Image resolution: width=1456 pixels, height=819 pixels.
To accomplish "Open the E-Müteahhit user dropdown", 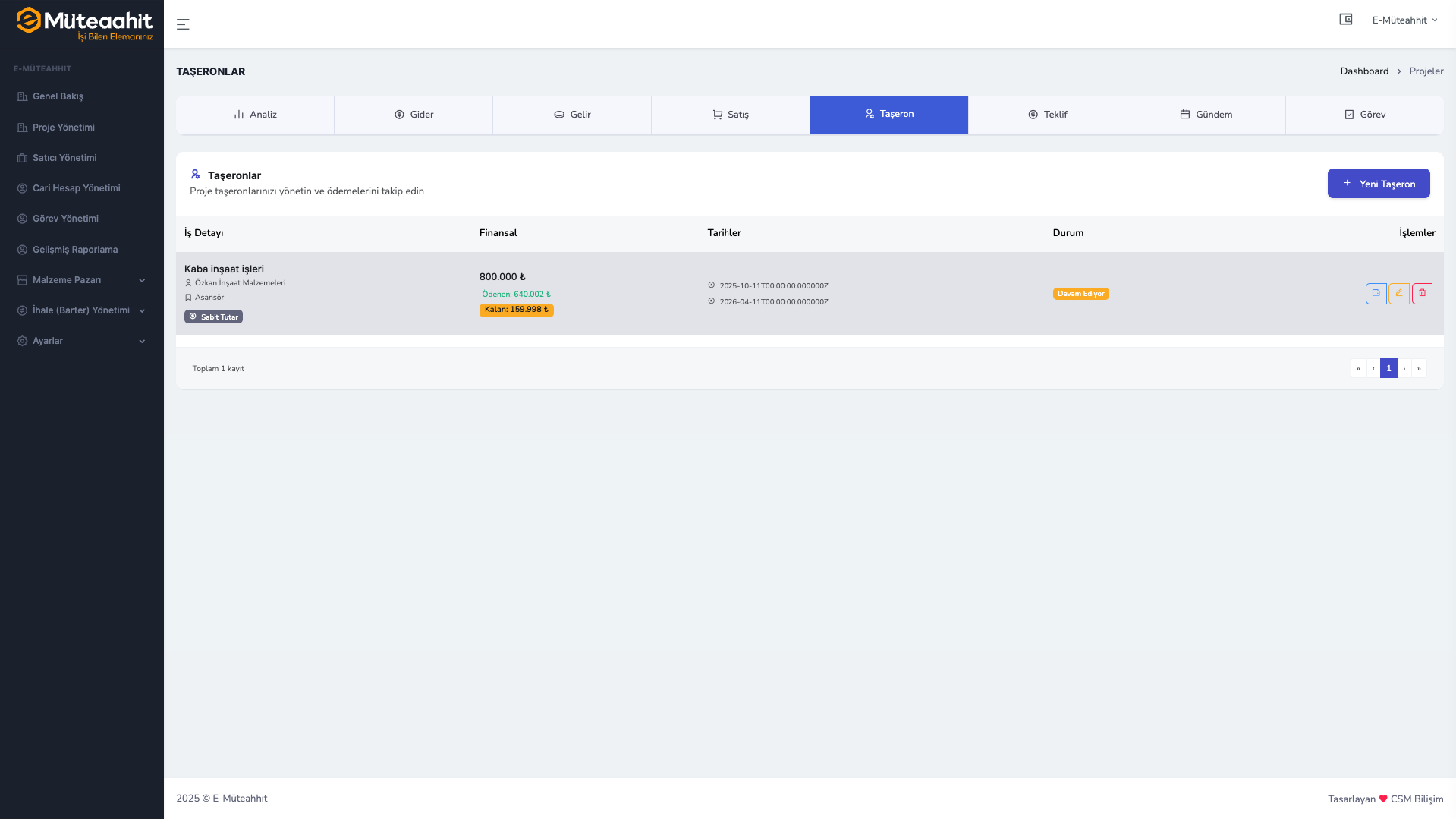I will click(1404, 20).
